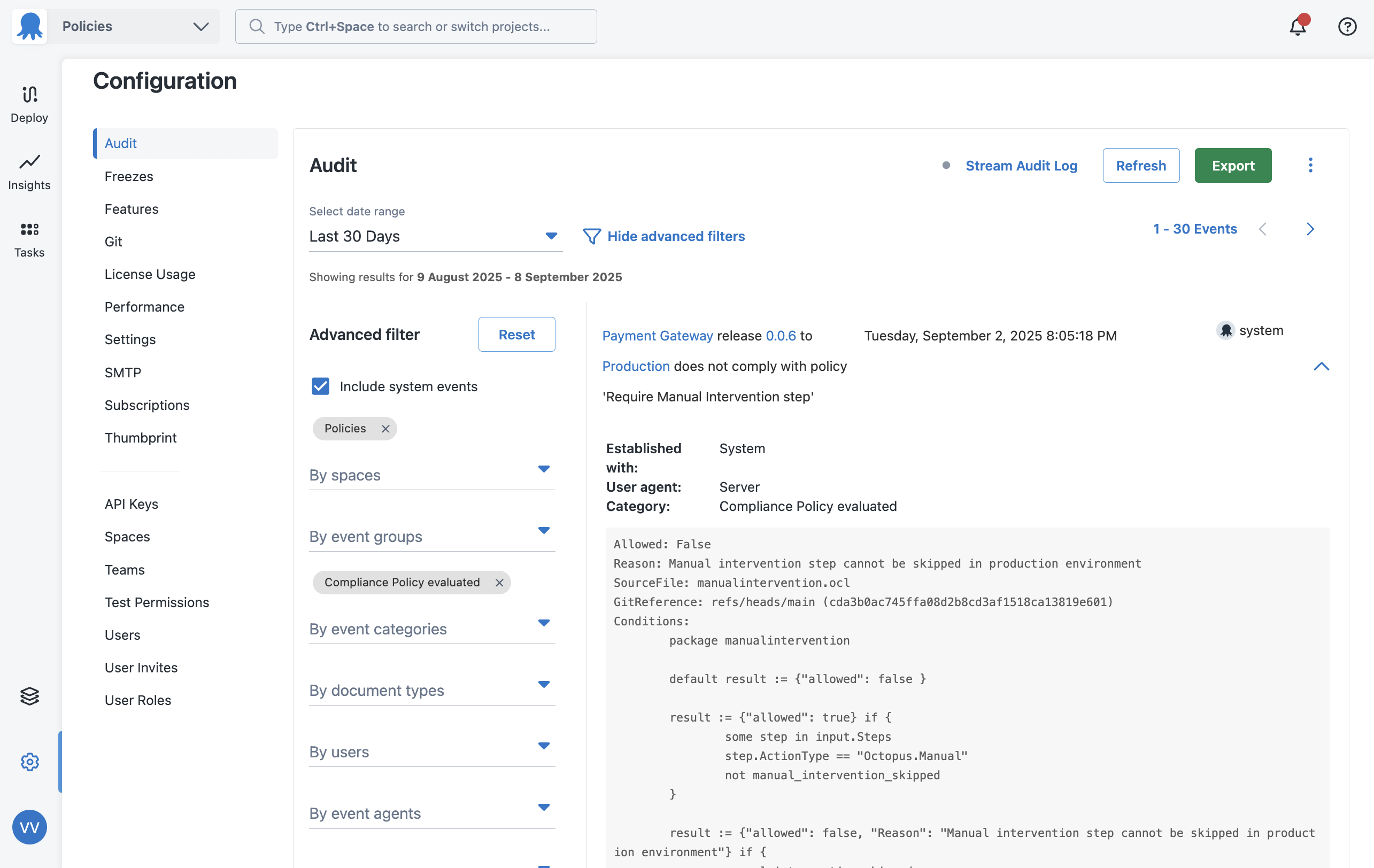The height and width of the screenshot is (868, 1374).
Task: Go to next page of events
Action: (x=1311, y=229)
